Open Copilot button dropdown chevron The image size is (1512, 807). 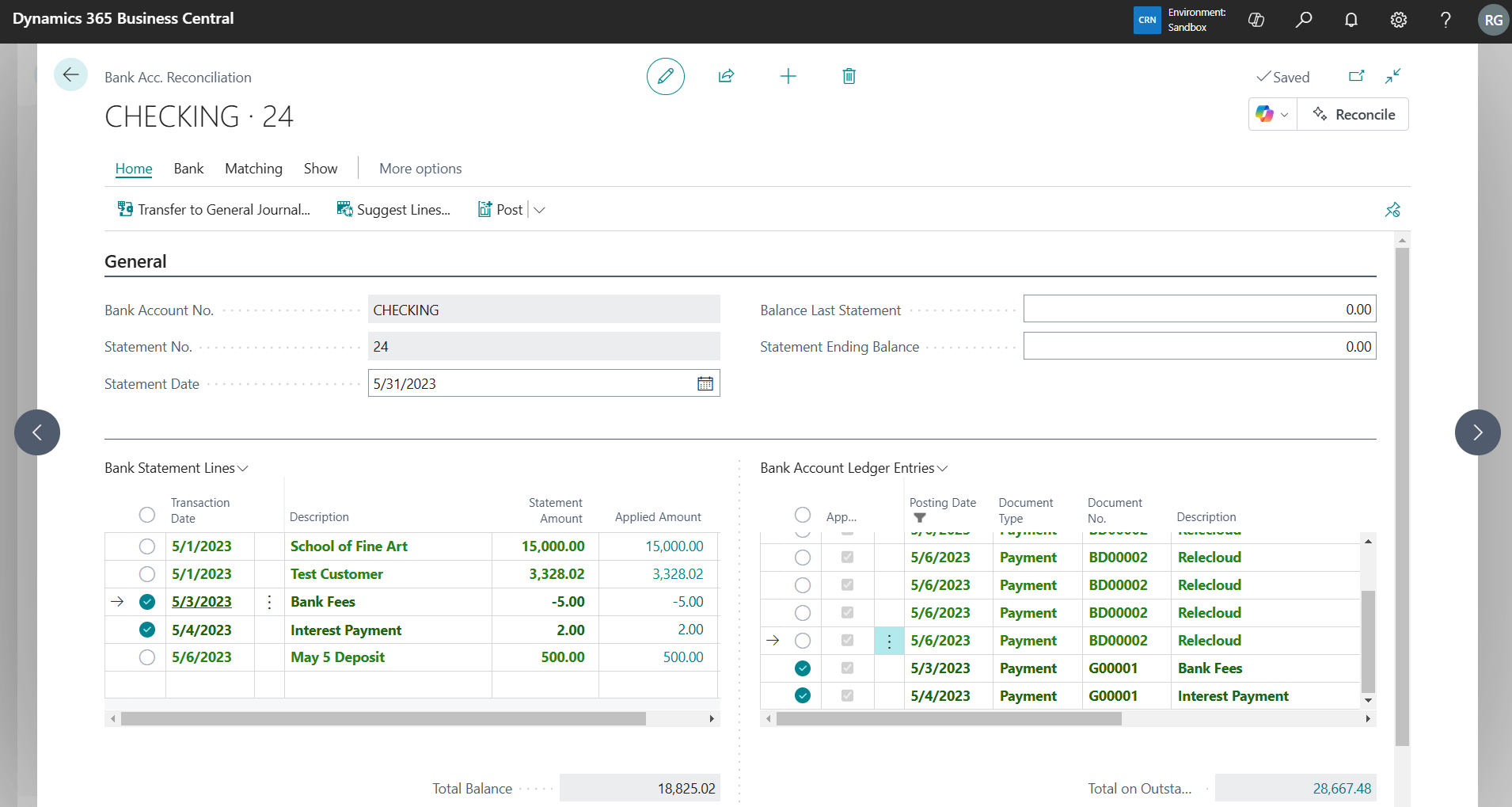pyautogui.click(x=1284, y=114)
